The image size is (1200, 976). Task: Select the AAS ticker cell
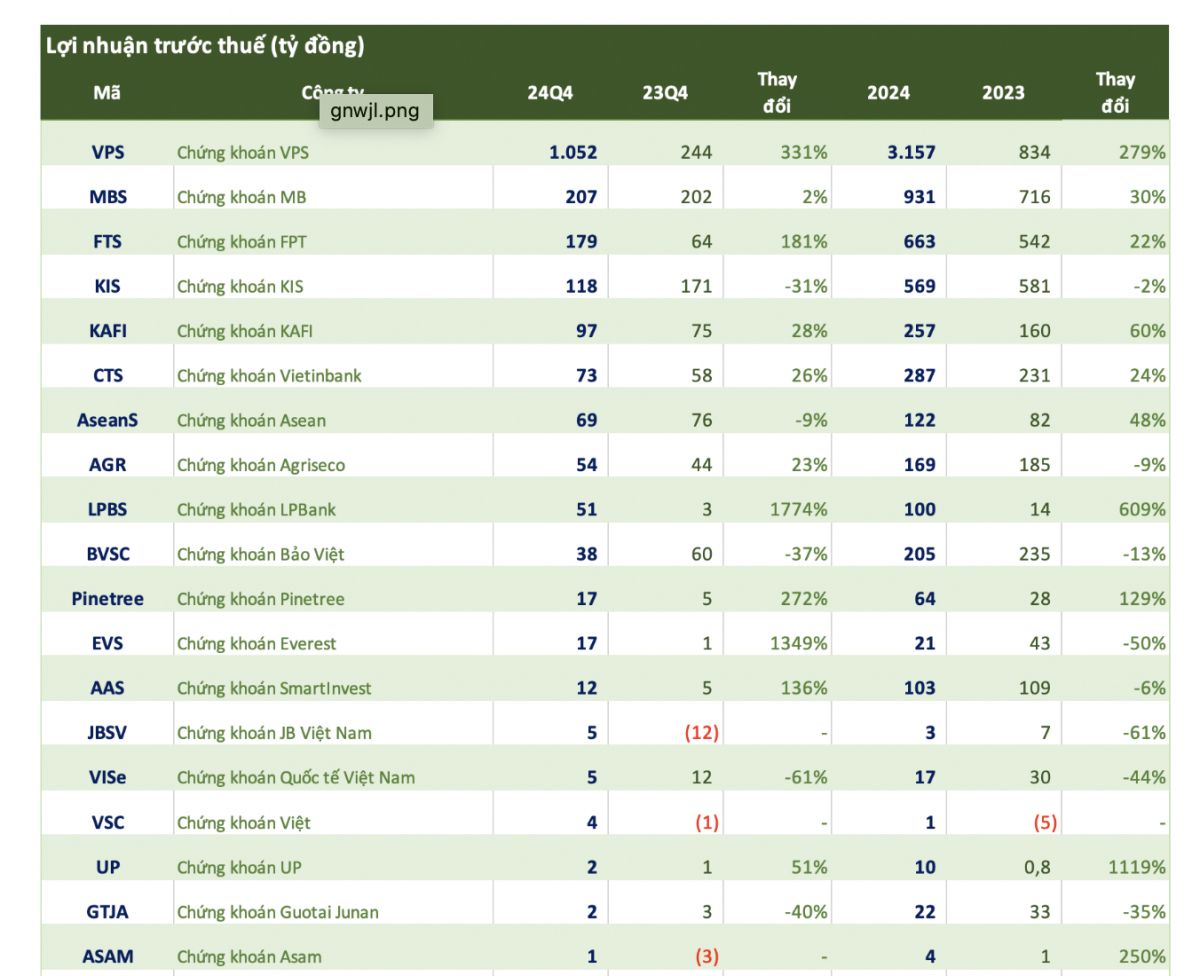[107, 687]
